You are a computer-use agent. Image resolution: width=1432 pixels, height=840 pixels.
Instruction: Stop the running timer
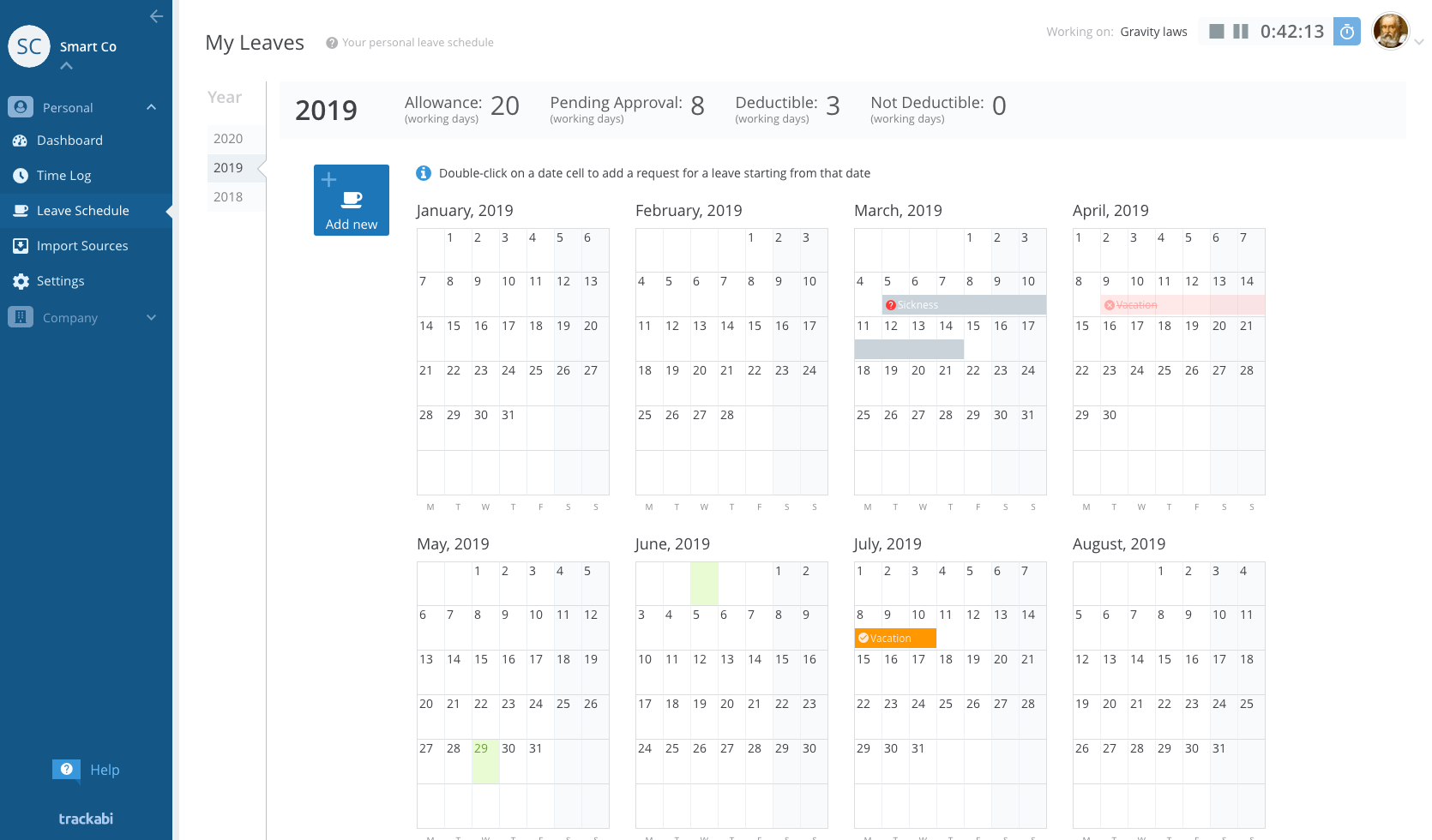click(x=1216, y=32)
